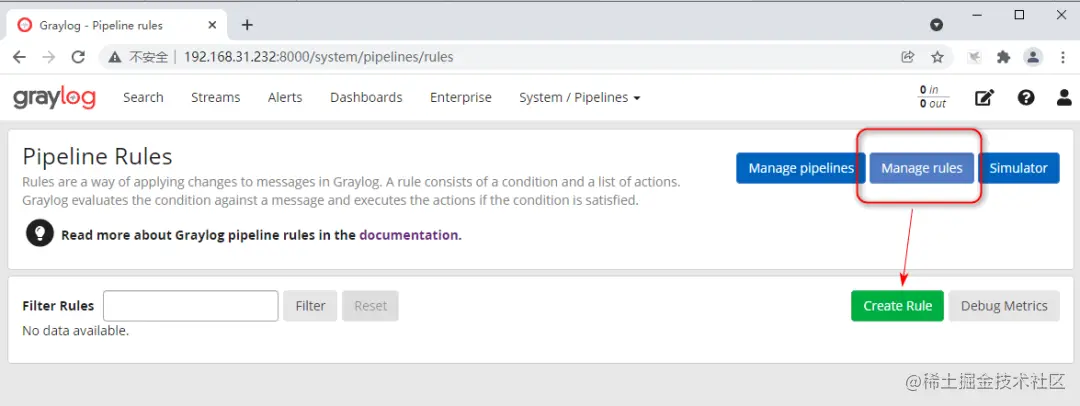Click the Filter button
Screen dimensions: 1080x406
[x=310, y=306]
